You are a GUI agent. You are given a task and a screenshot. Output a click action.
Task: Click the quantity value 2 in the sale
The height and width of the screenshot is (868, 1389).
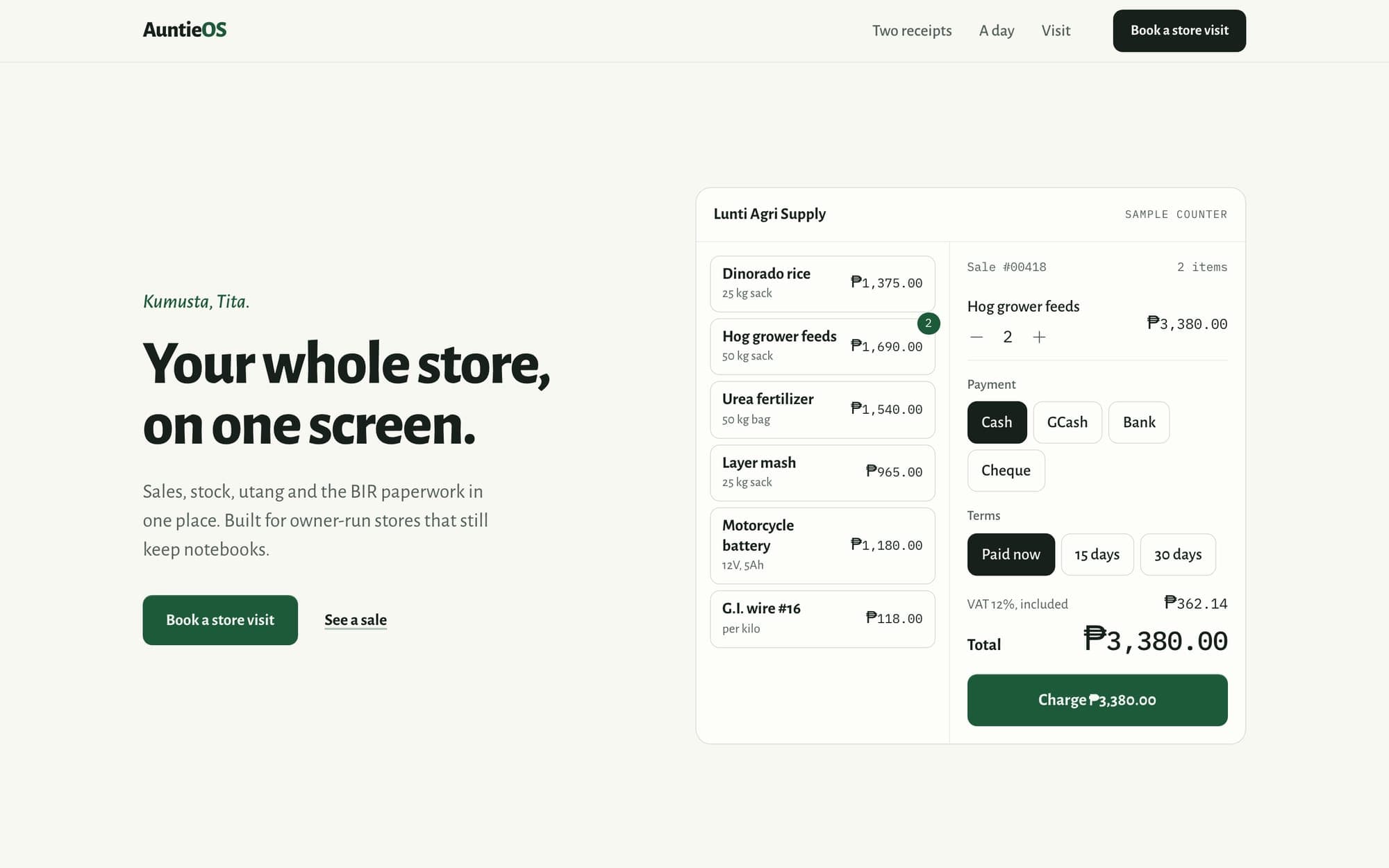1008,337
